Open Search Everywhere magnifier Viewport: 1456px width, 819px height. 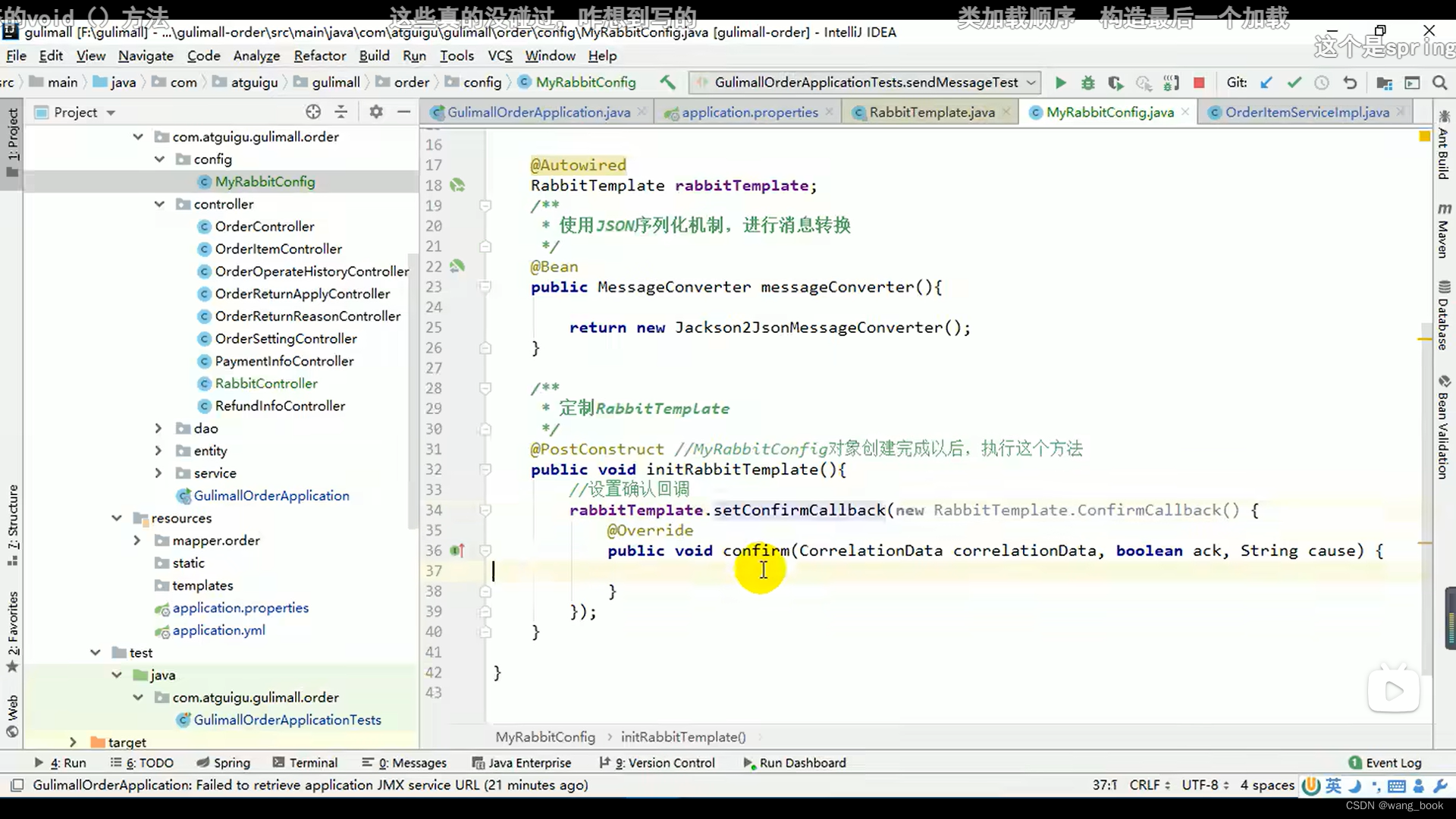click(1439, 83)
